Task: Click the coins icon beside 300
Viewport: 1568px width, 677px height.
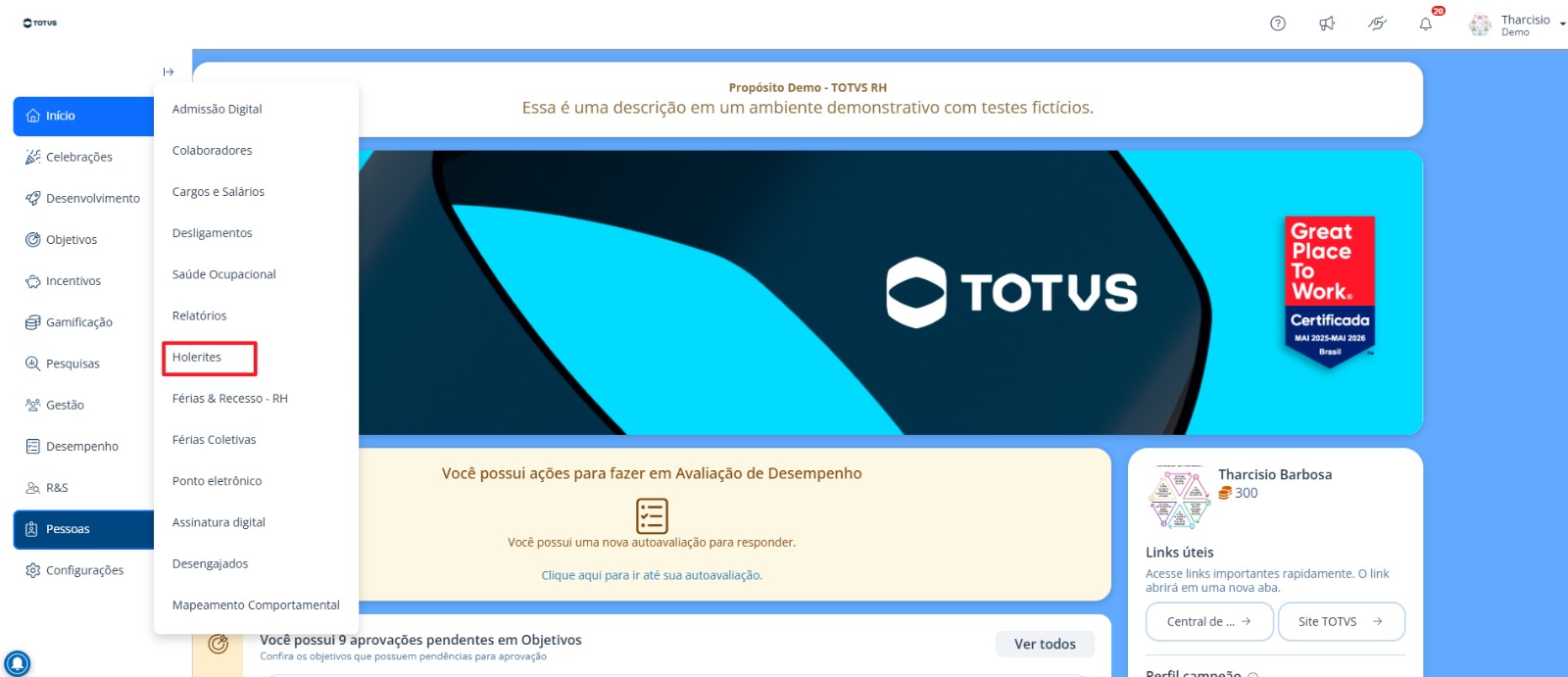Action: coord(1225,493)
